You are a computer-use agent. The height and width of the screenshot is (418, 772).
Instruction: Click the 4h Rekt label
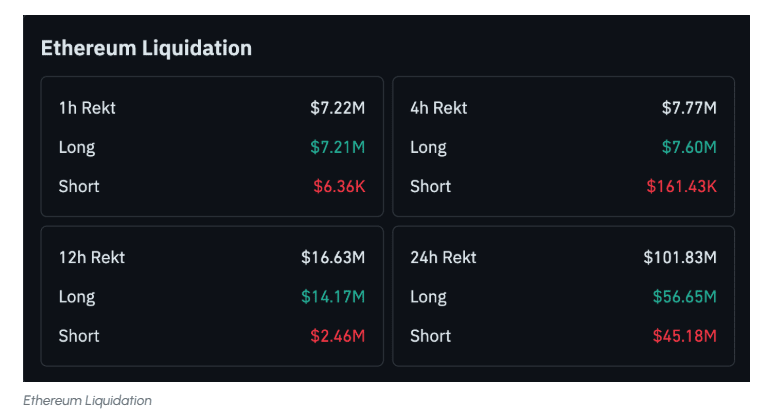point(438,108)
